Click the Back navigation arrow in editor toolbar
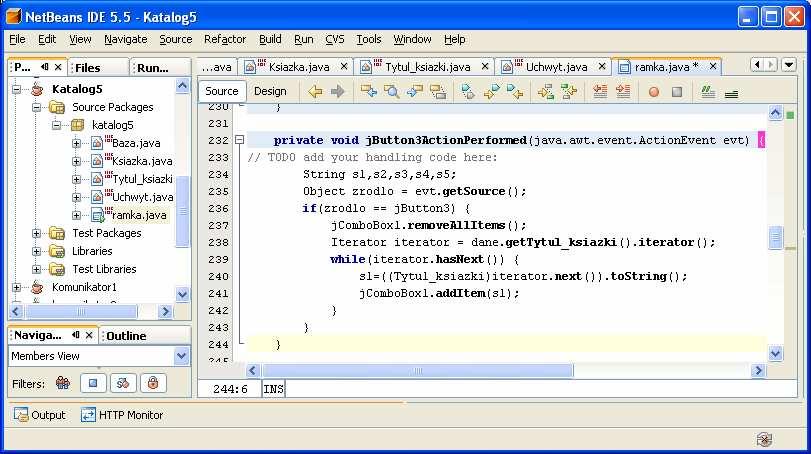Viewport: 811px width, 454px height. coord(315,92)
